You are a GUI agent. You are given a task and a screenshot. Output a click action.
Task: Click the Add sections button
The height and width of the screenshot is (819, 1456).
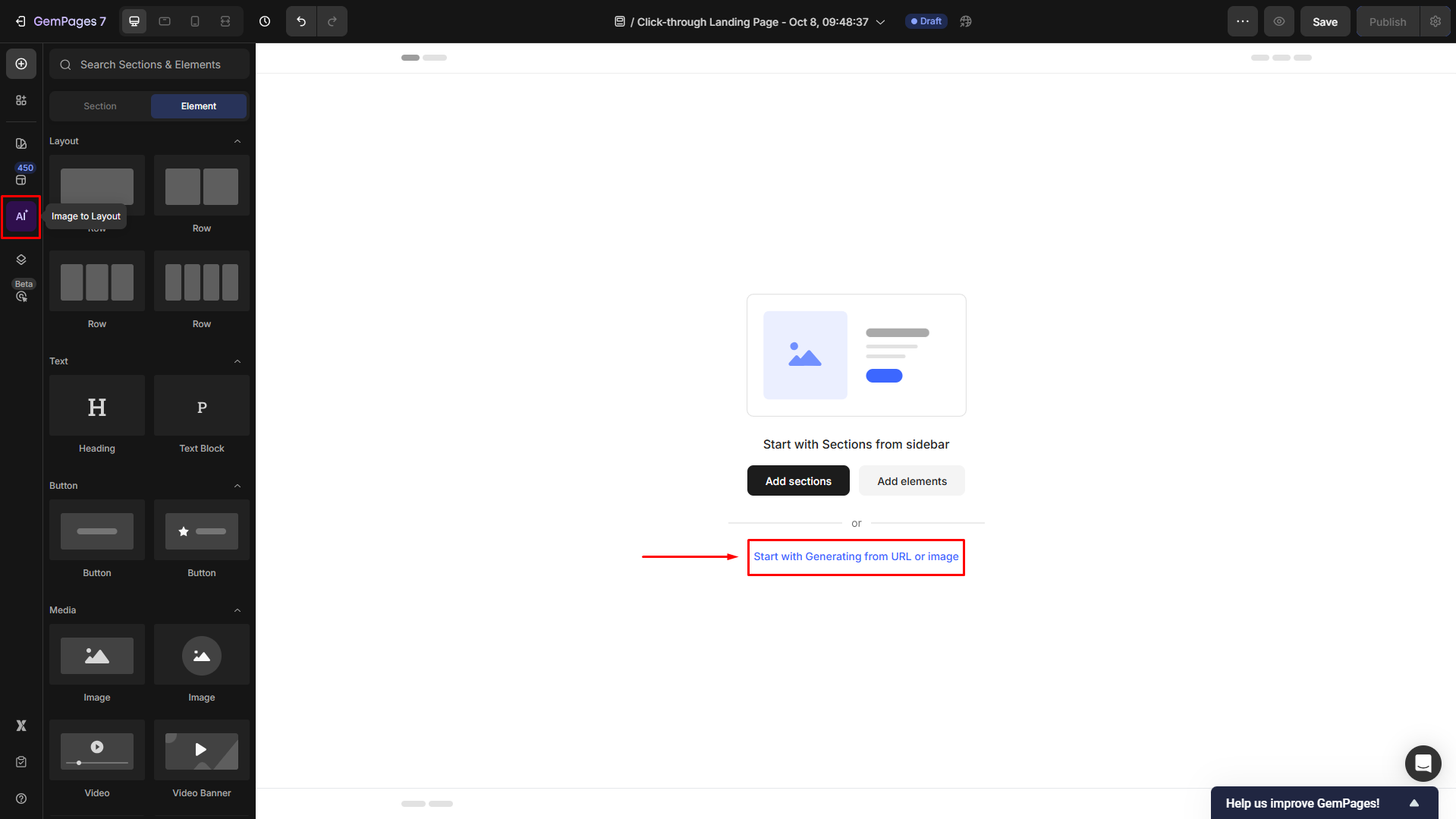click(x=798, y=481)
